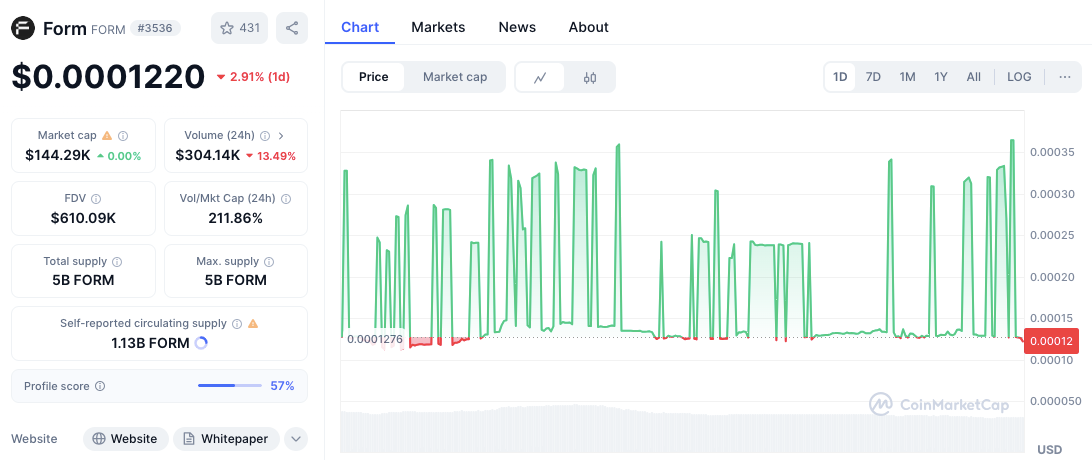Select the 1Y time range
This screenshot has width=1092, height=460.
[x=941, y=77]
